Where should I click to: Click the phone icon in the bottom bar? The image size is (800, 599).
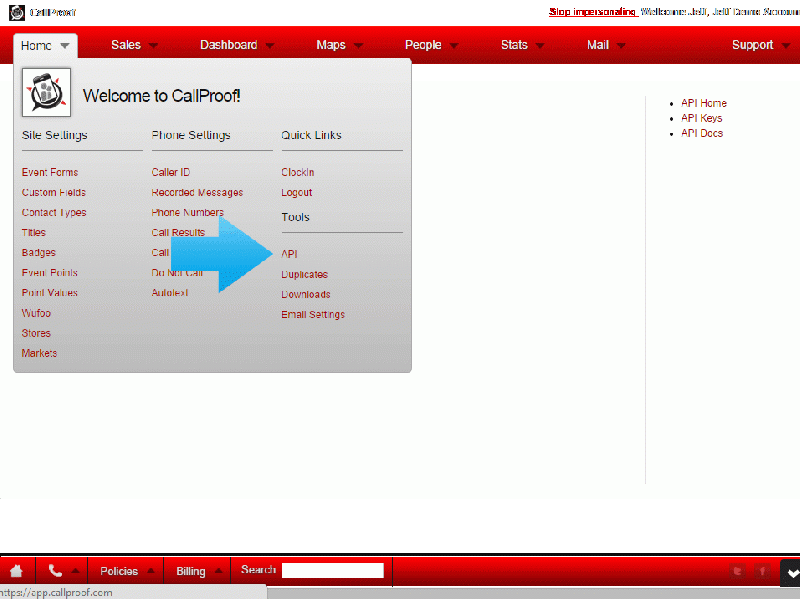tap(55, 571)
